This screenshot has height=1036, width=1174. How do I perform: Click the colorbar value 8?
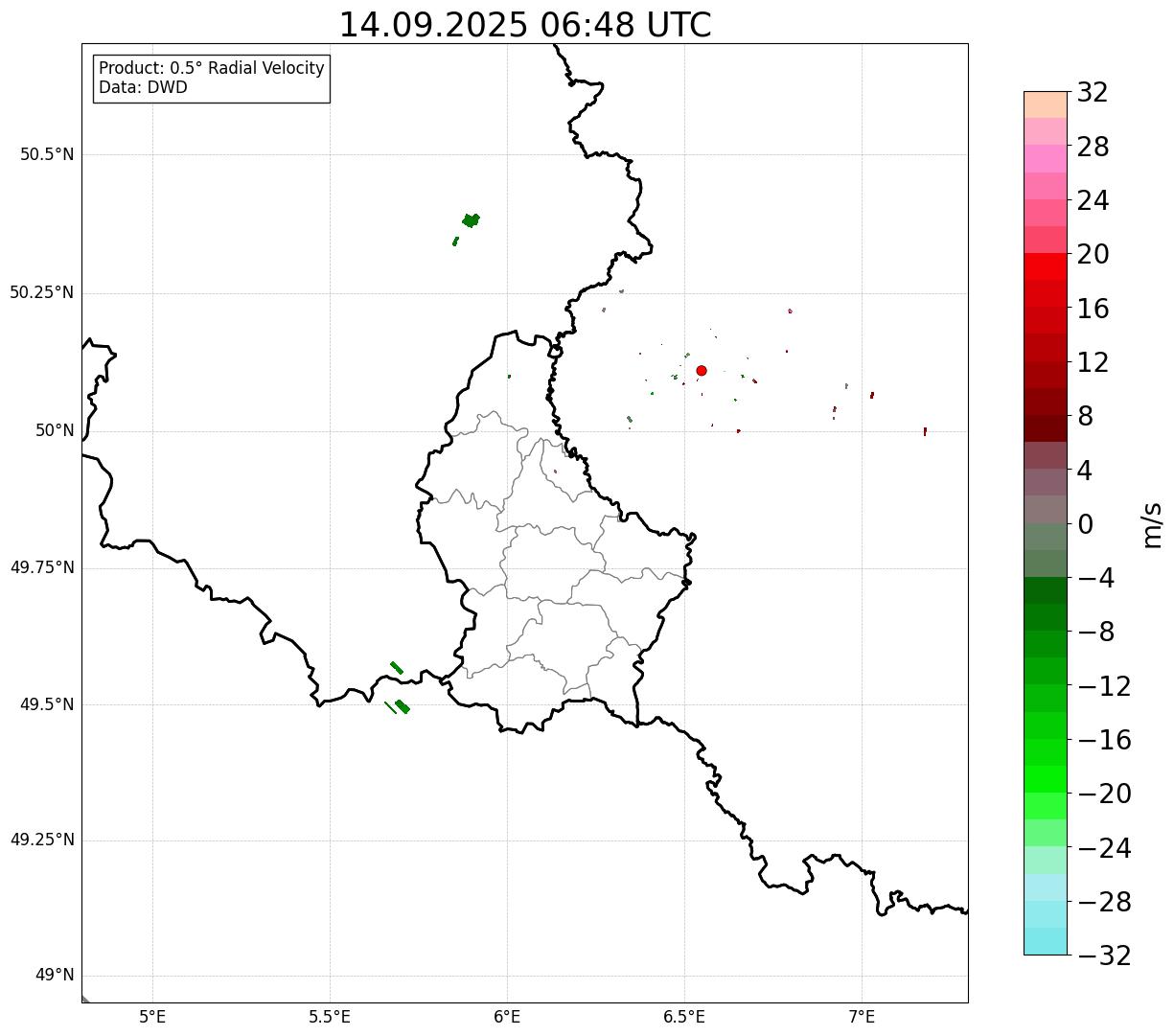tap(1085, 416)
